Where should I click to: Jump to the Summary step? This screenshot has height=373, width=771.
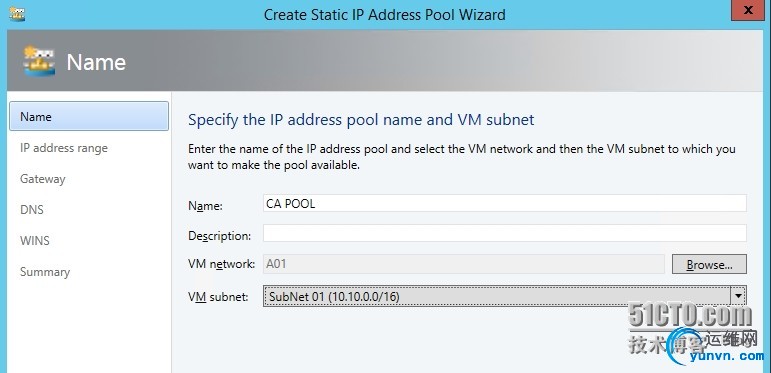[45, 272]
